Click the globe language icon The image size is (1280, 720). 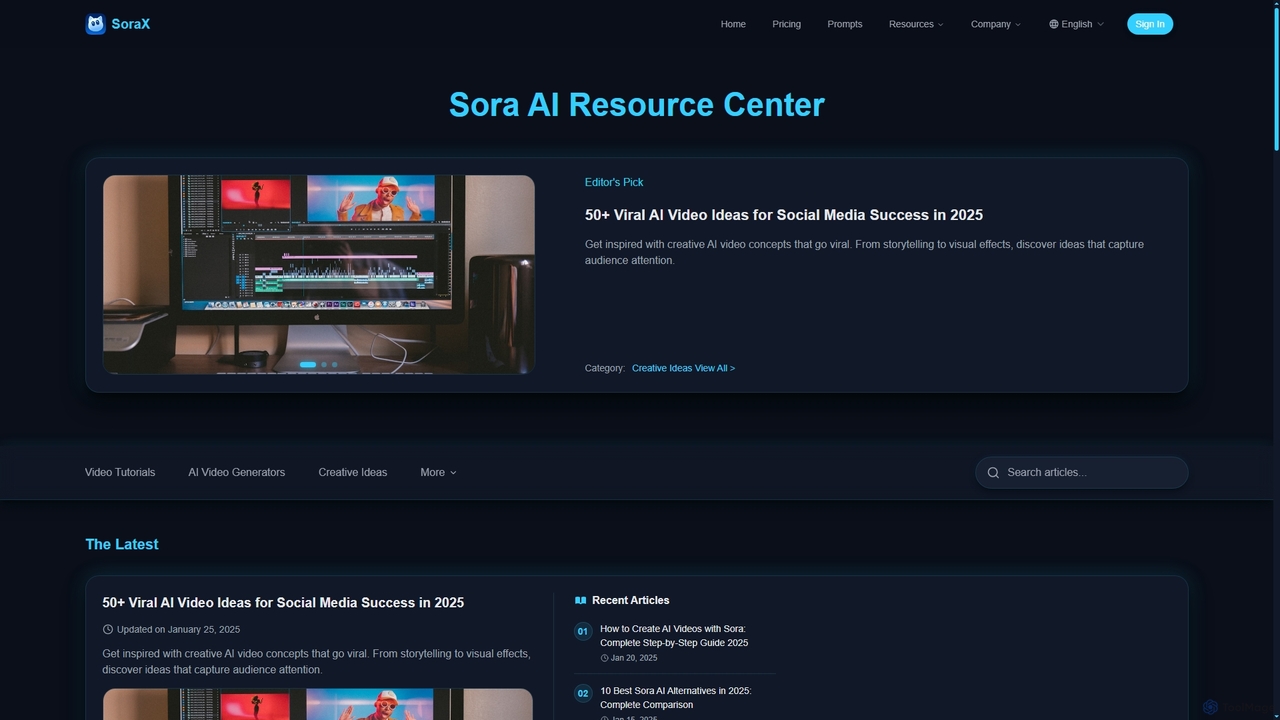click(x=1054, y=24)
